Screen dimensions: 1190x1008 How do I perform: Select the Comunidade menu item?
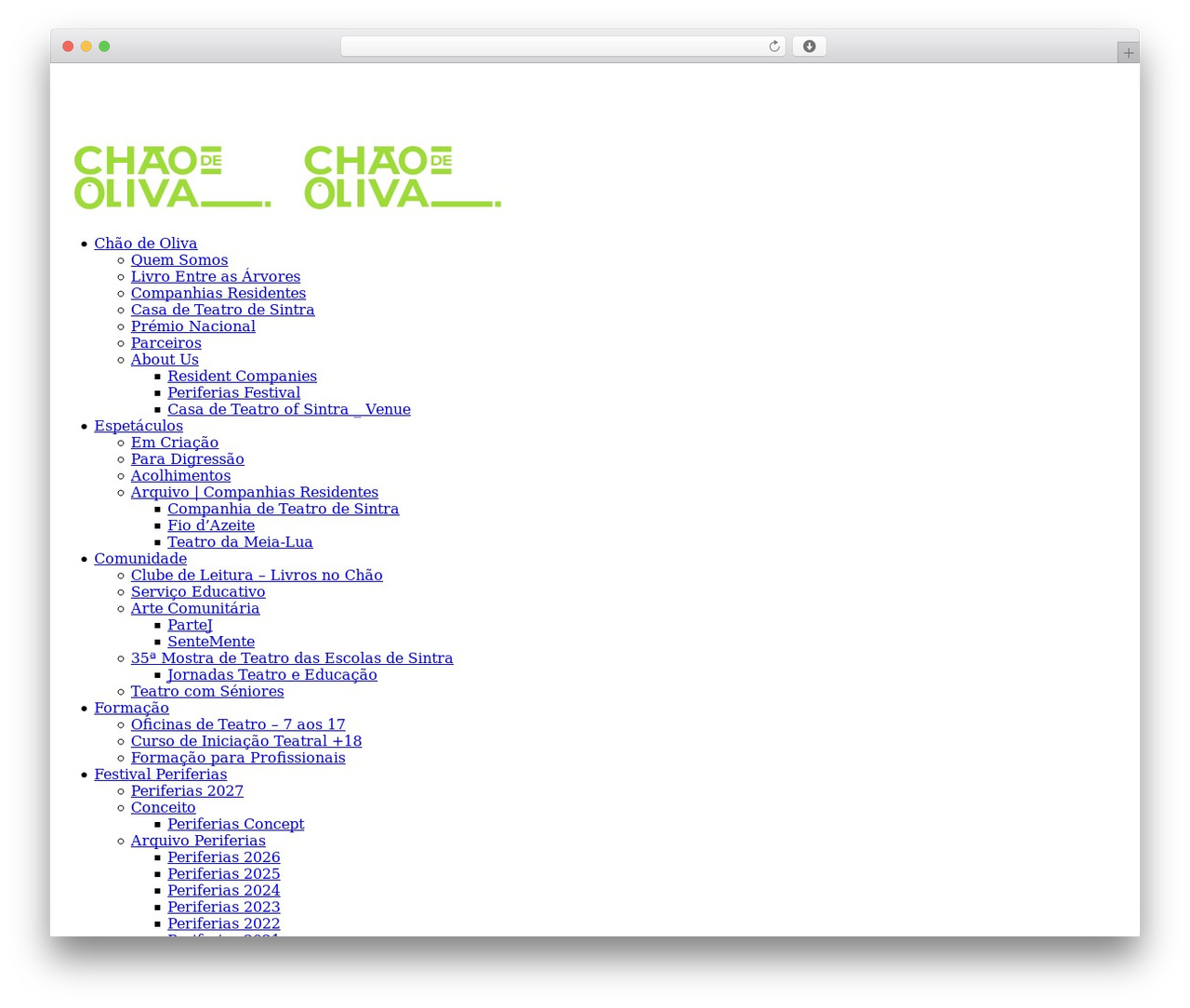pyautogui.click(x=140, y=559)
